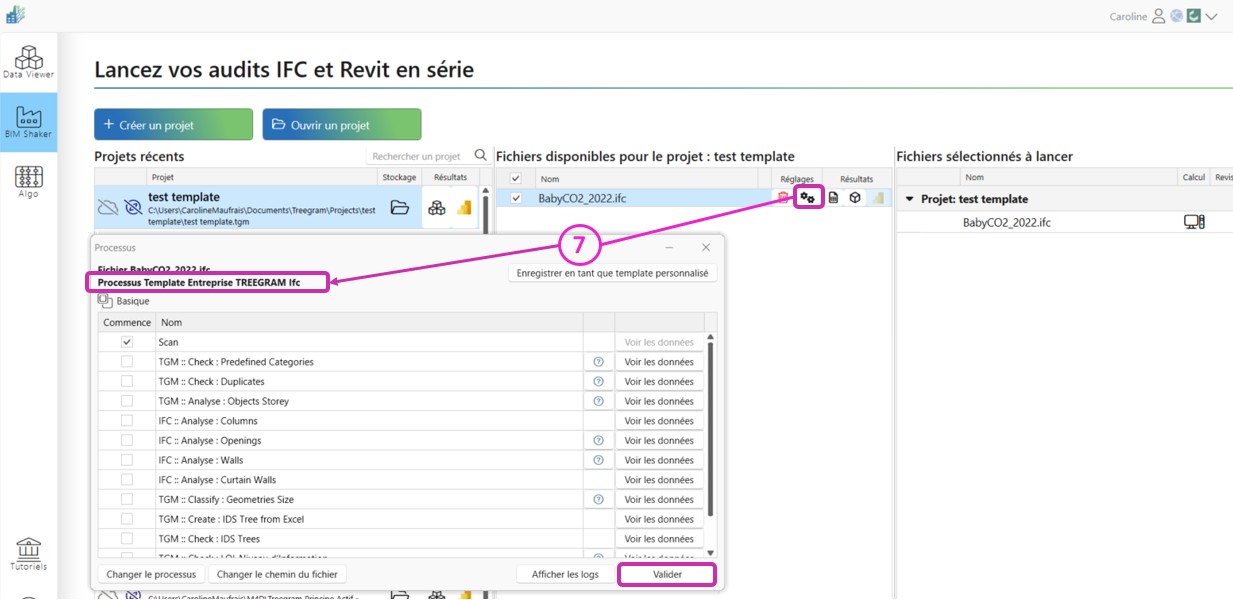Click Créer un projet button
Image resolution: width=1233 pixels, height=600 pixels.
[173, 125]
